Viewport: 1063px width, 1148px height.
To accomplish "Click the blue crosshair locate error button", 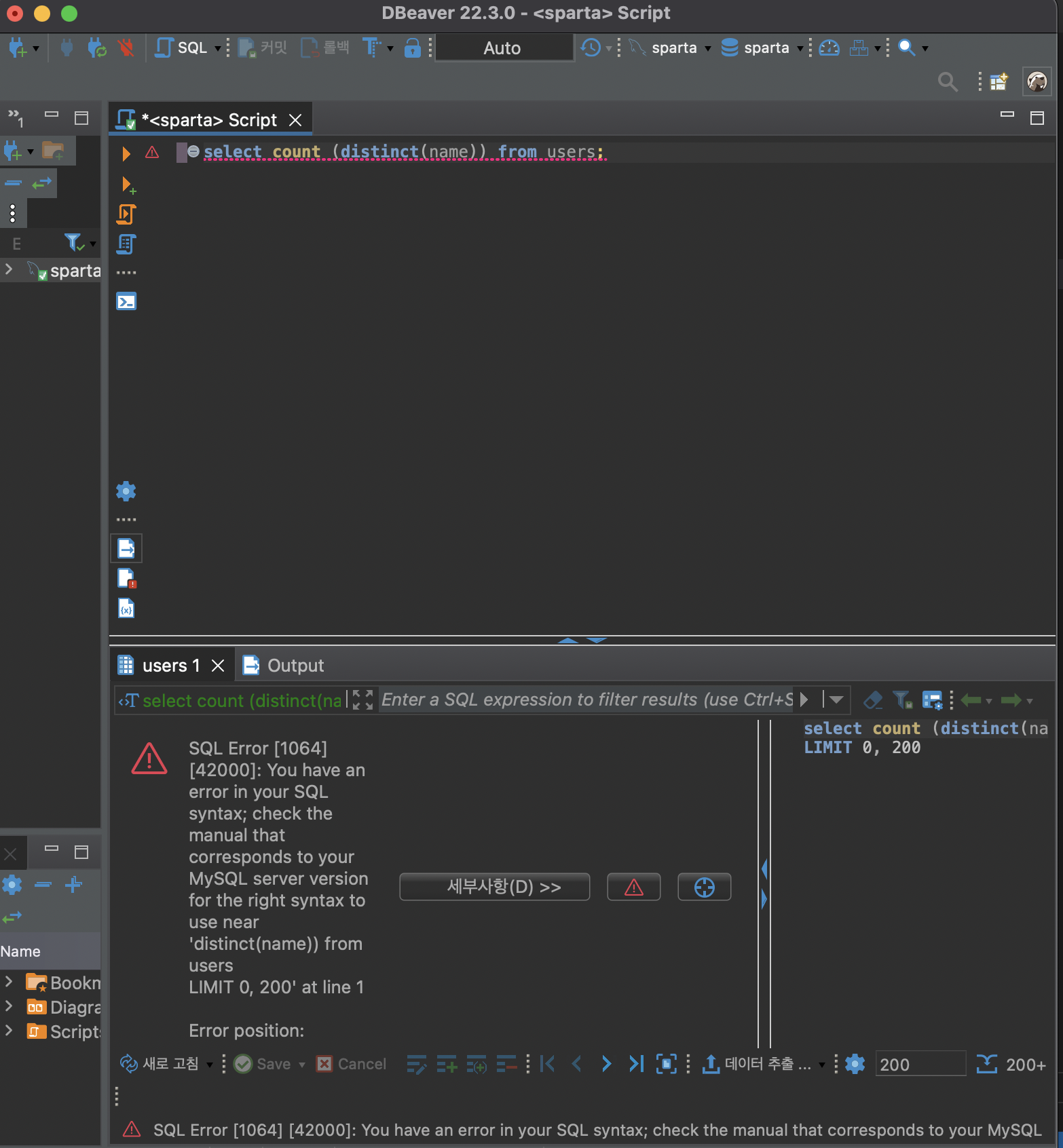I will (x=705, y=887).
